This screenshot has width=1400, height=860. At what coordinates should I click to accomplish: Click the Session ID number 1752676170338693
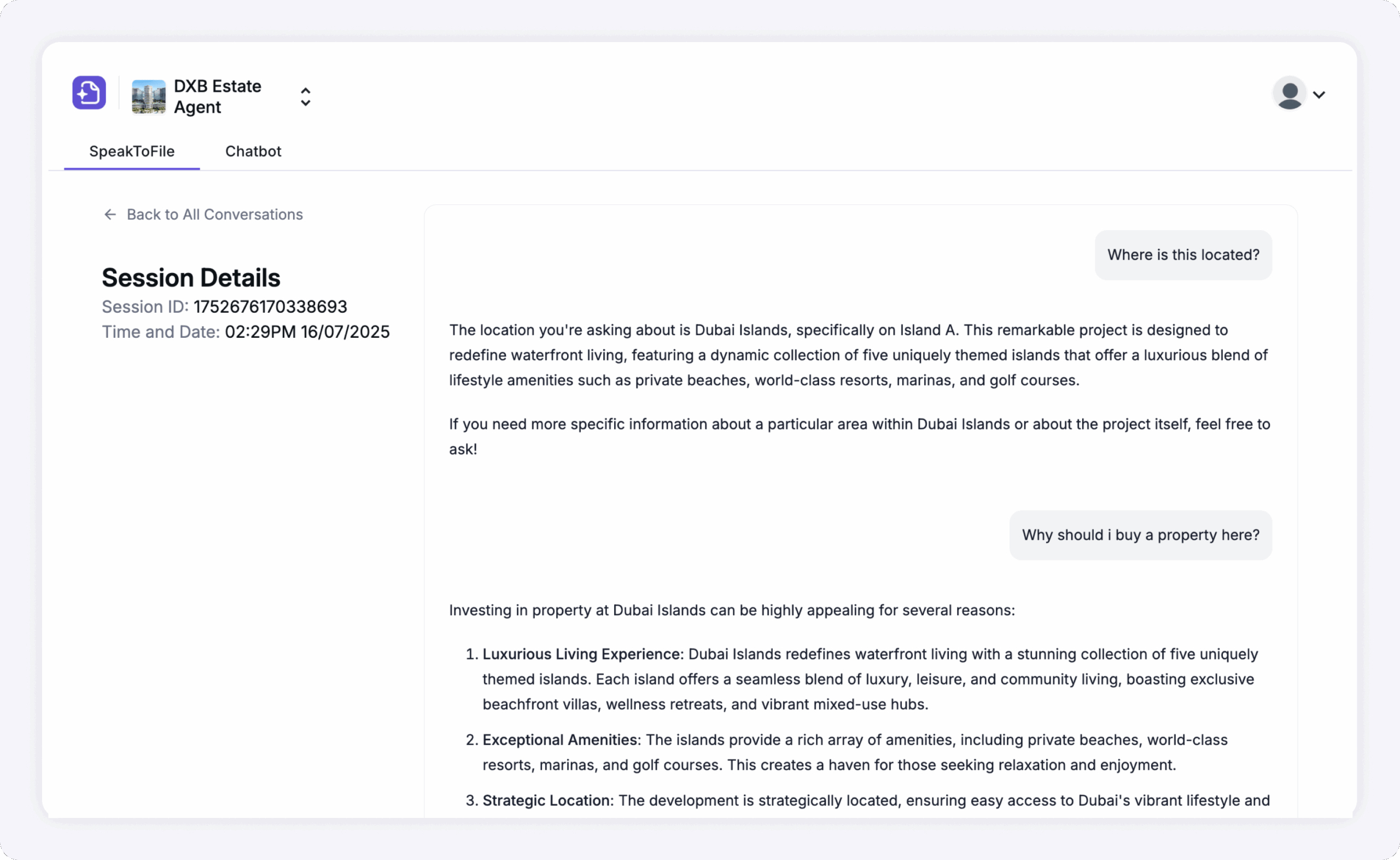pyautogui.click(x=270, y=307)
